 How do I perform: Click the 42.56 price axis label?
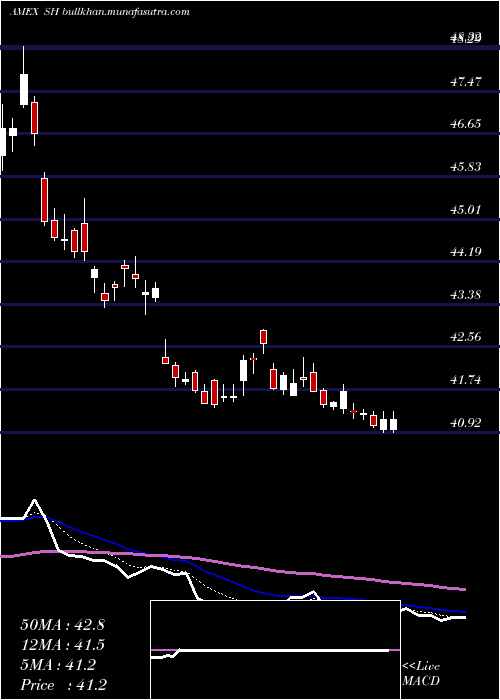click(x=466, y=337)
